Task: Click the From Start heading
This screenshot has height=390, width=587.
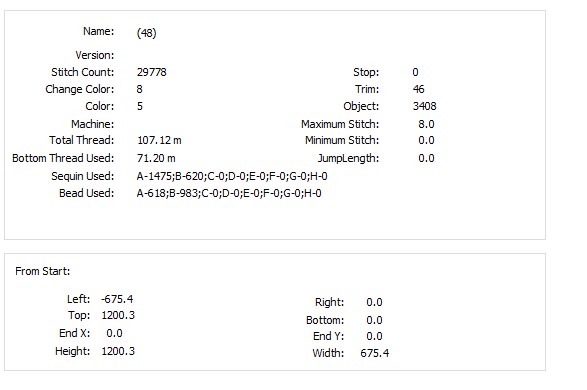Action: pos(43,271)
